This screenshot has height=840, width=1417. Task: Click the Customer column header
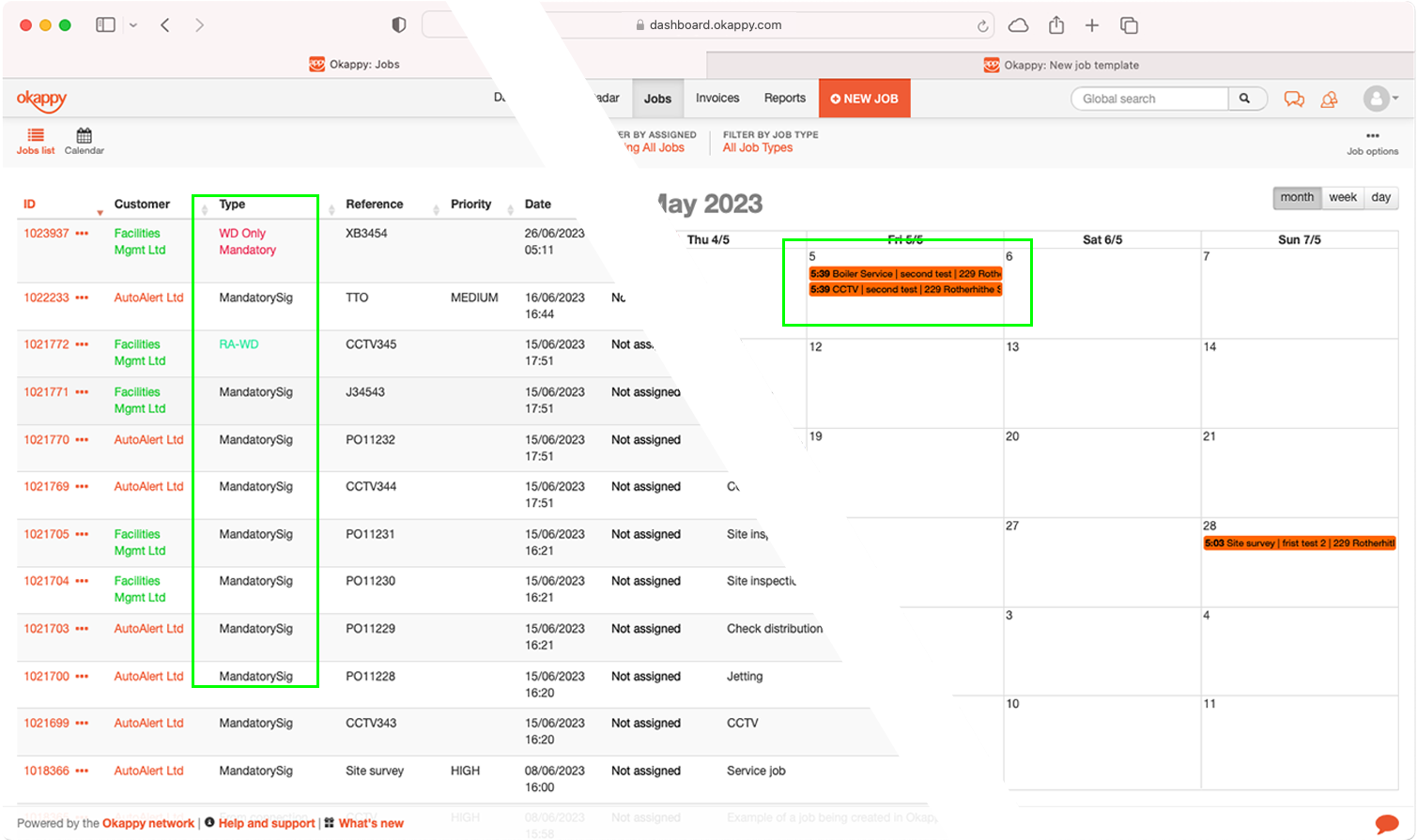tap(142, 205)
